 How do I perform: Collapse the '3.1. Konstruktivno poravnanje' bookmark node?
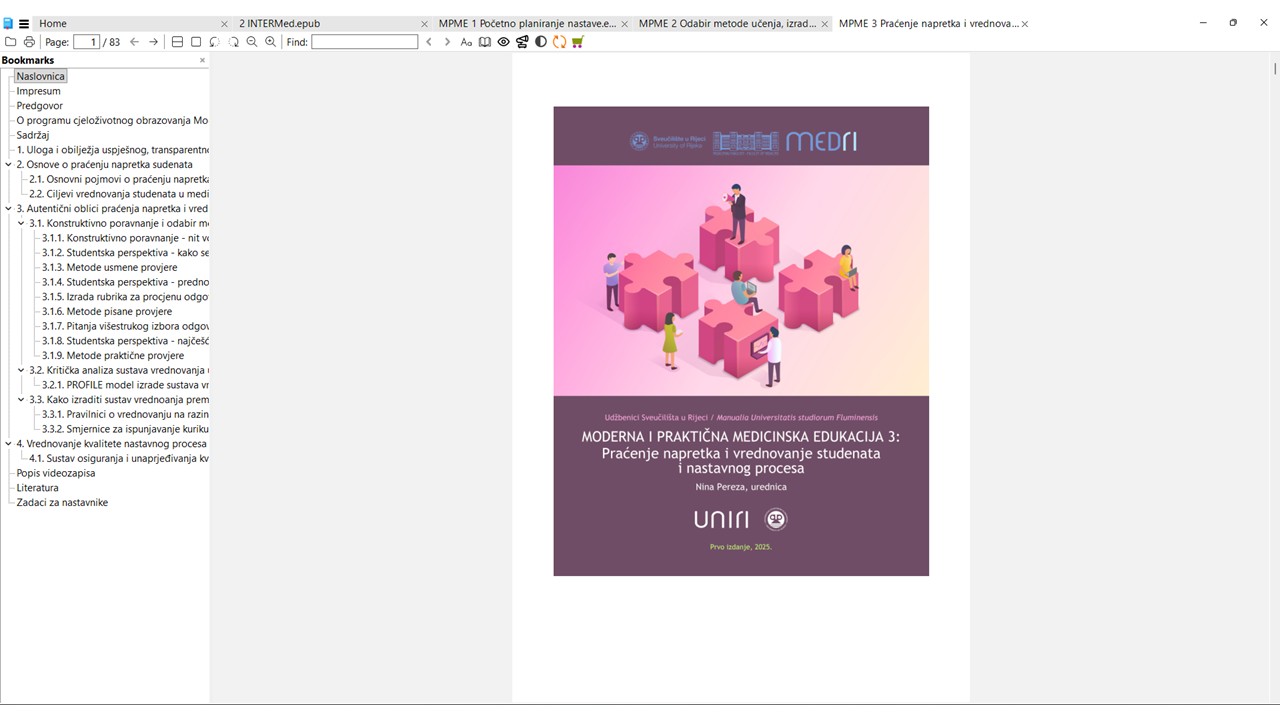click(21, 224)
